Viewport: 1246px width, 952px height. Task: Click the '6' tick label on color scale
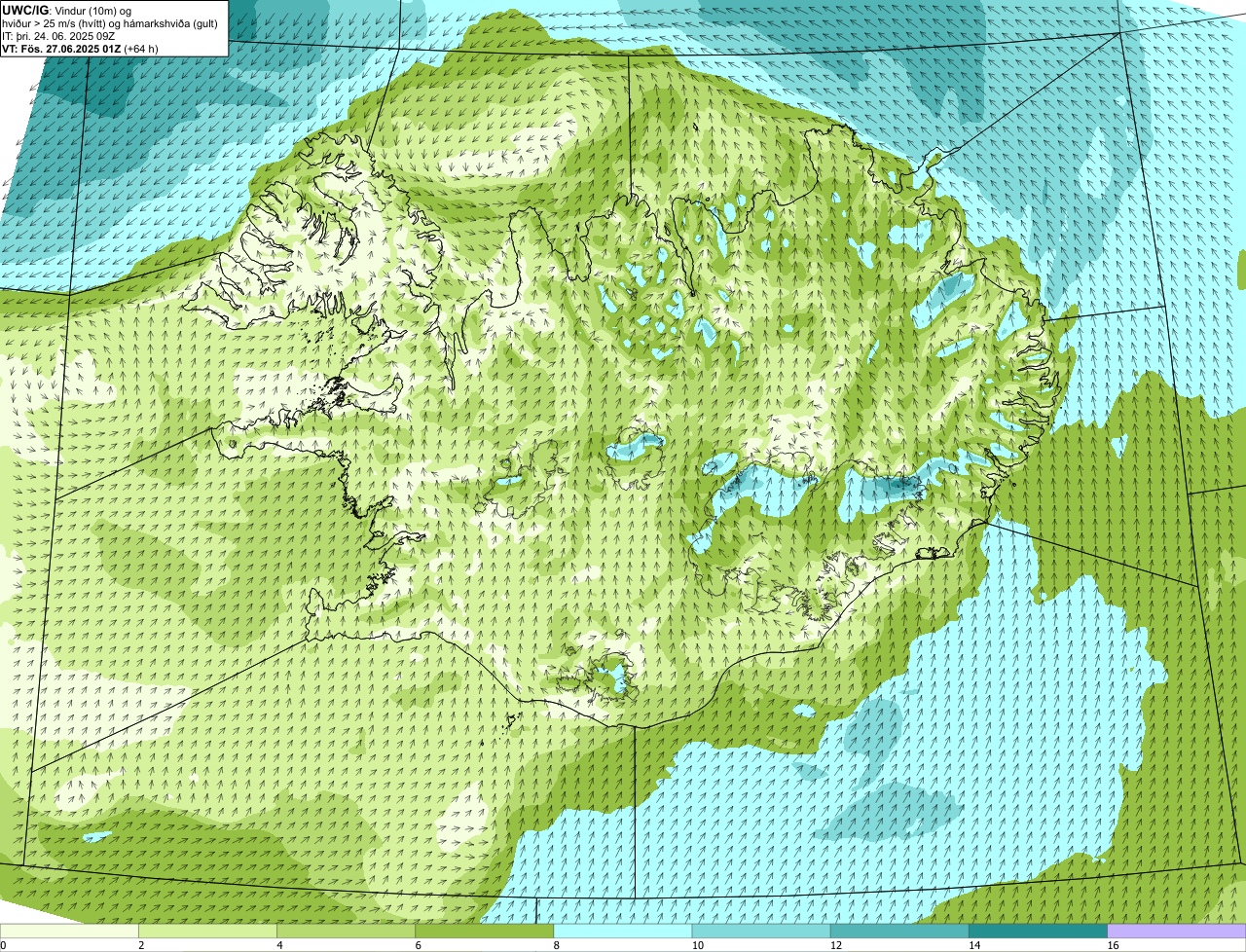419,945
